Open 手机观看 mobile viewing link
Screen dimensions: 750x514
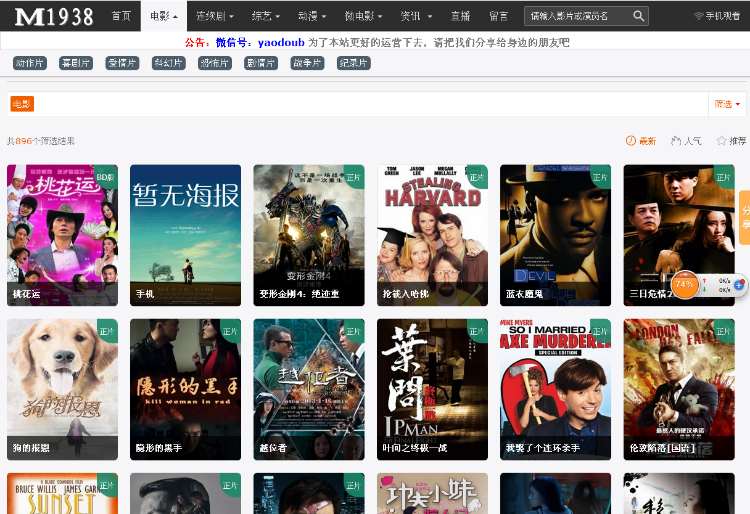click(717, 16)
